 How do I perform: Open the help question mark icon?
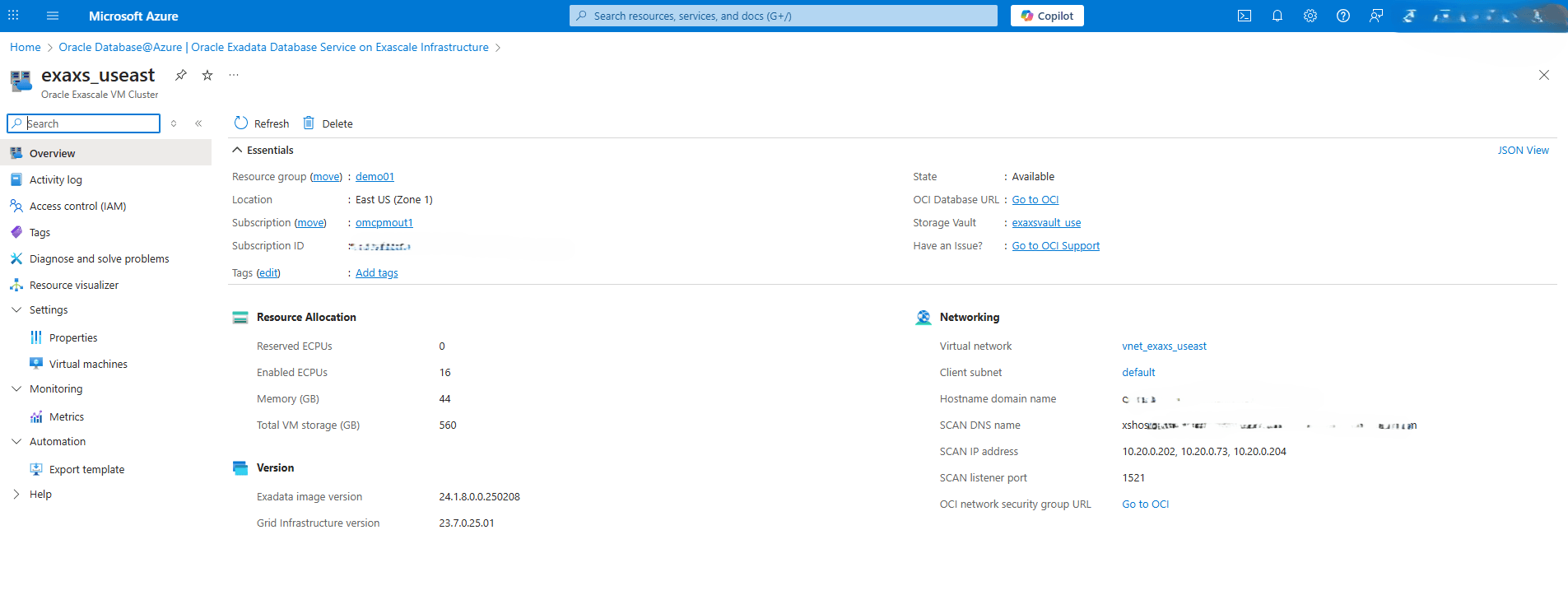pos(1343,16)
